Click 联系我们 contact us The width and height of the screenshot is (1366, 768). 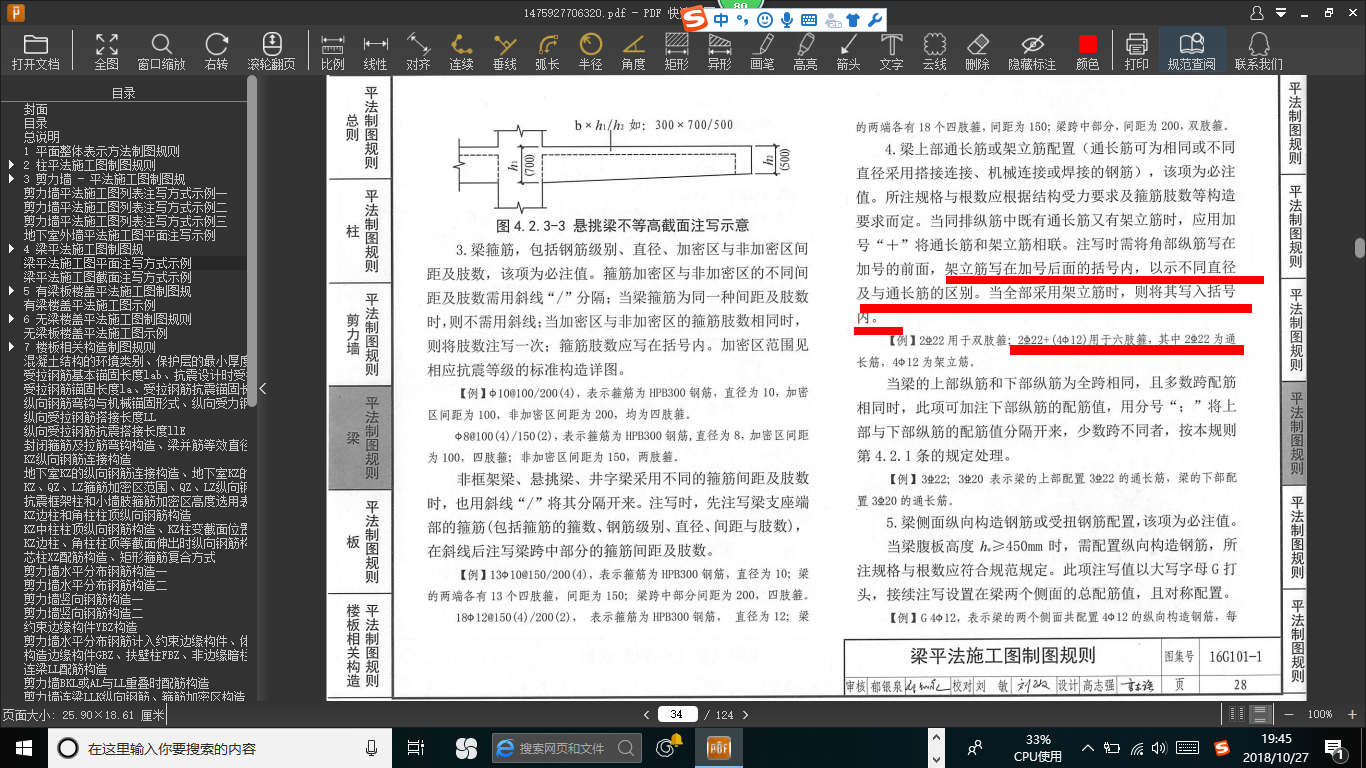(1259, 52)
